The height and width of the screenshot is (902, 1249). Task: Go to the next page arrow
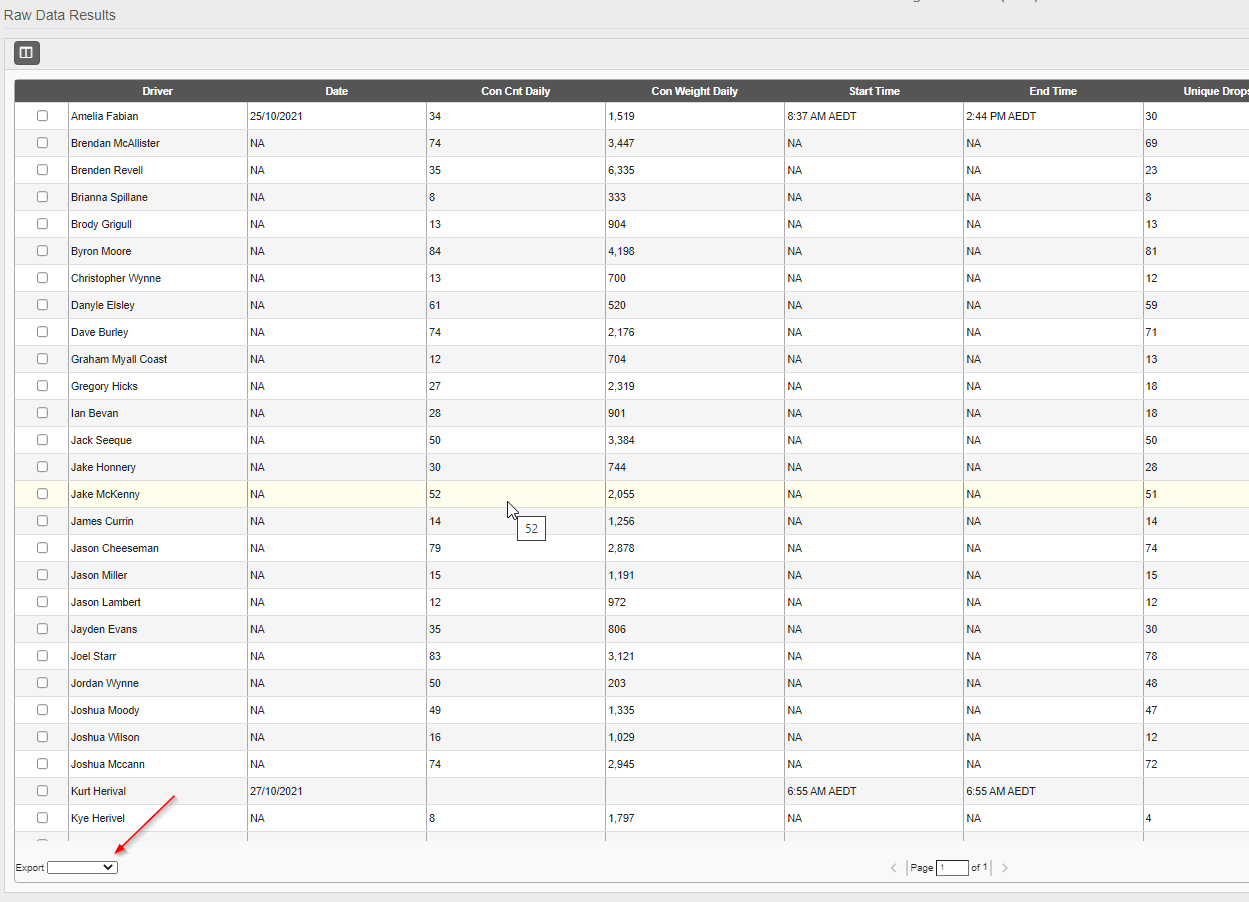pos(1005,868)
